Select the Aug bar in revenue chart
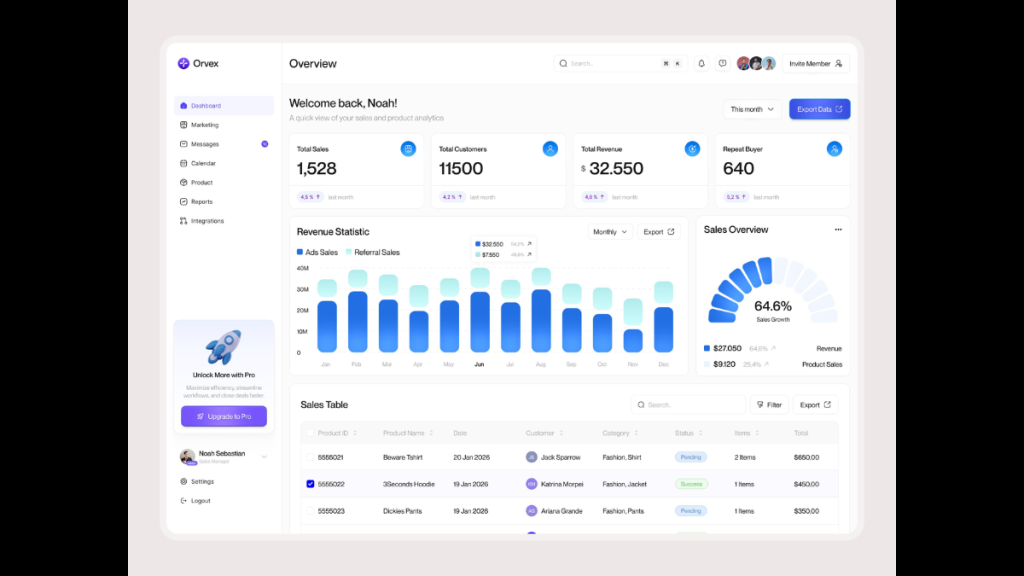Image resolution: width=1024 pixels, height=576 pixels. click(x=541, y=310)
